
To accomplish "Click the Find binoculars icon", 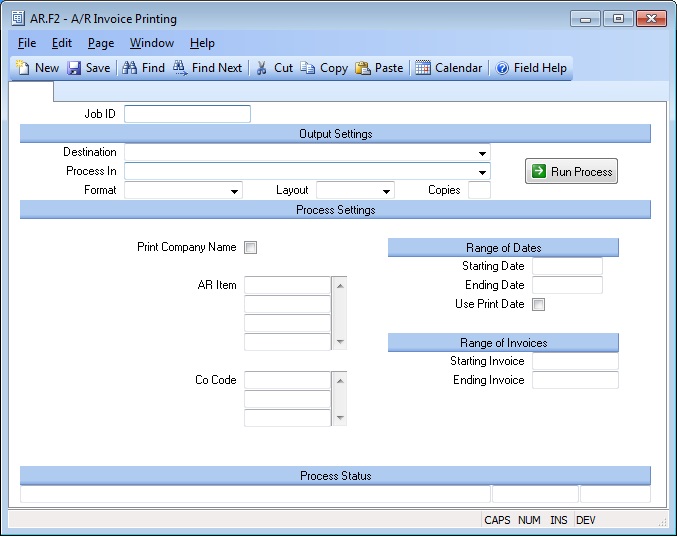I will pyautogui.click(x=130, y=68).
